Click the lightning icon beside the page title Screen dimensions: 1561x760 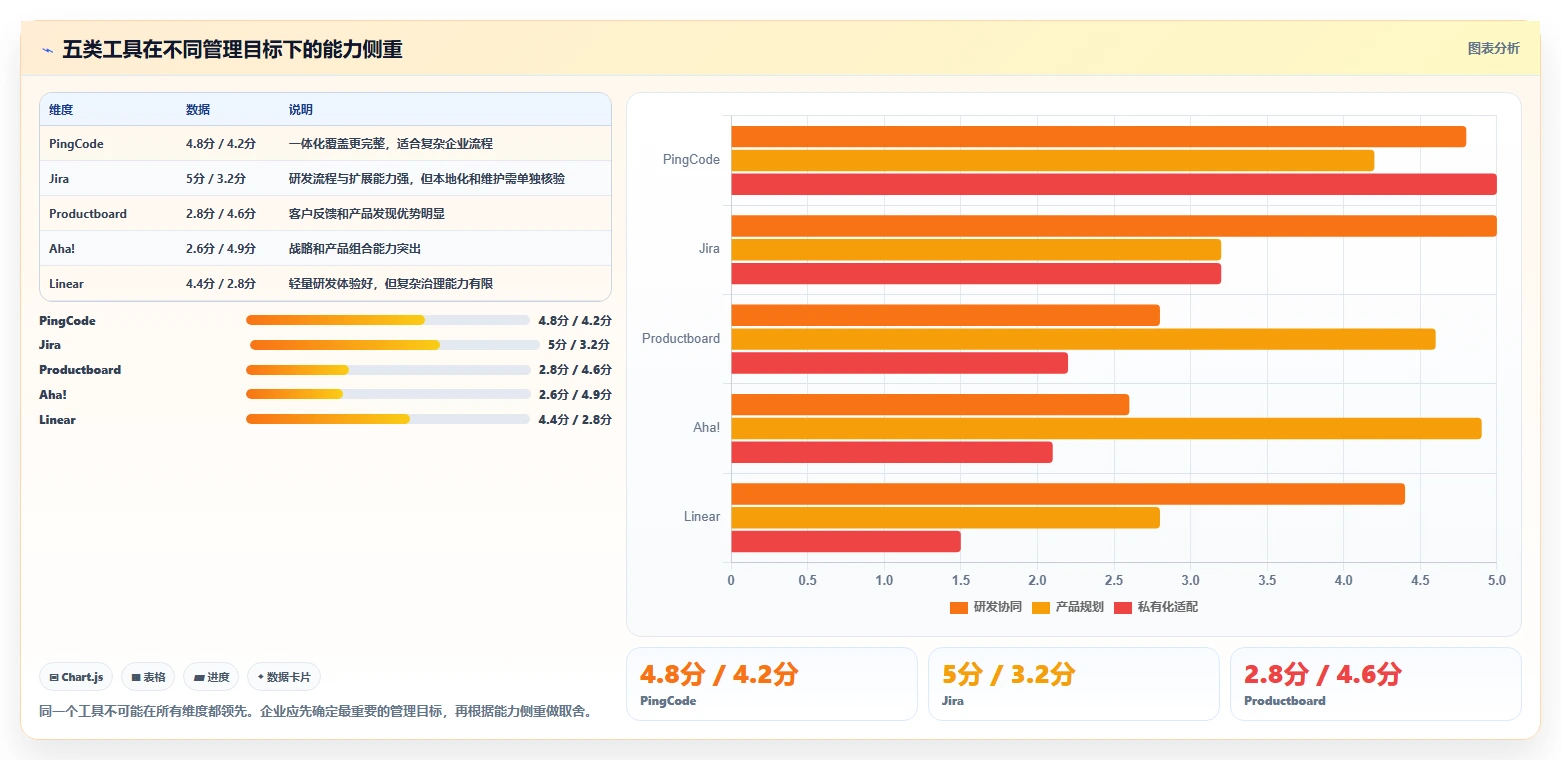[x=48, y=50]
